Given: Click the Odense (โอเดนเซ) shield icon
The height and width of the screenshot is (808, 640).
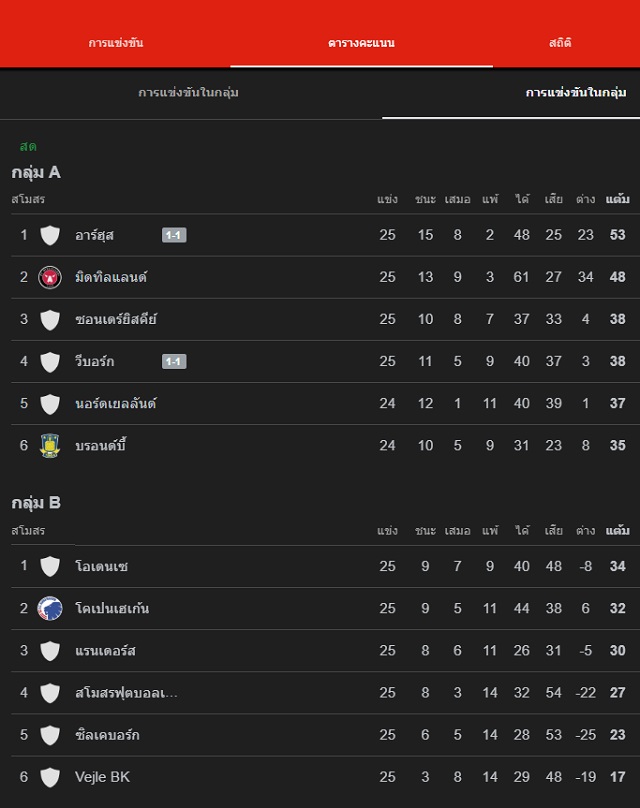Looking at the screenshot, I should click(x=50, y=566).
